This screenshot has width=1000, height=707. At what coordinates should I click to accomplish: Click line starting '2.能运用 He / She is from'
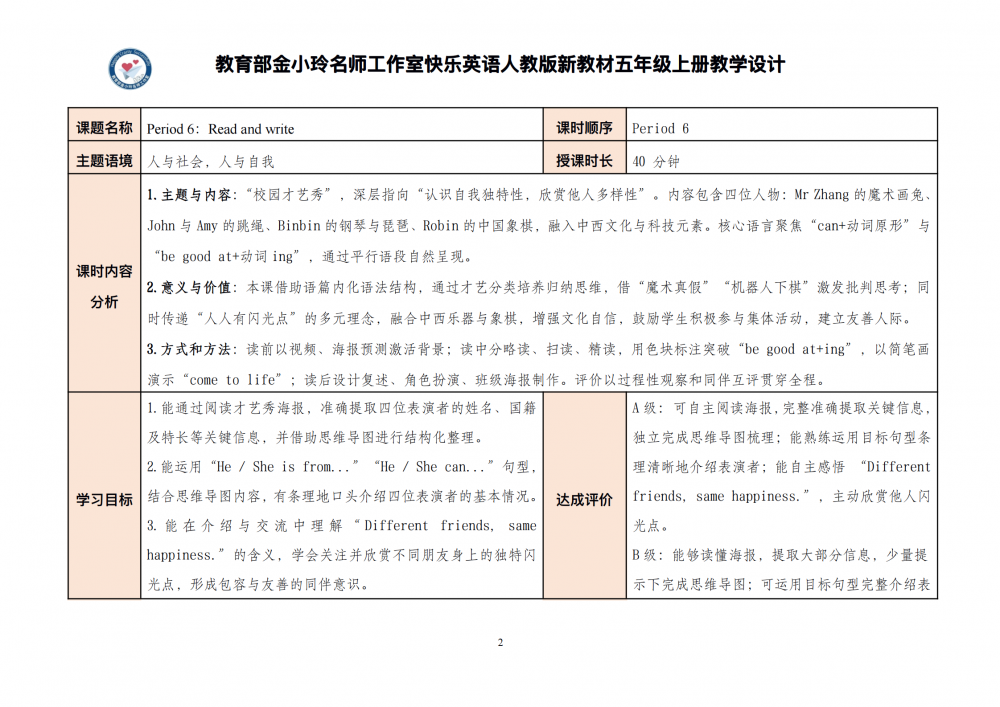342,467
